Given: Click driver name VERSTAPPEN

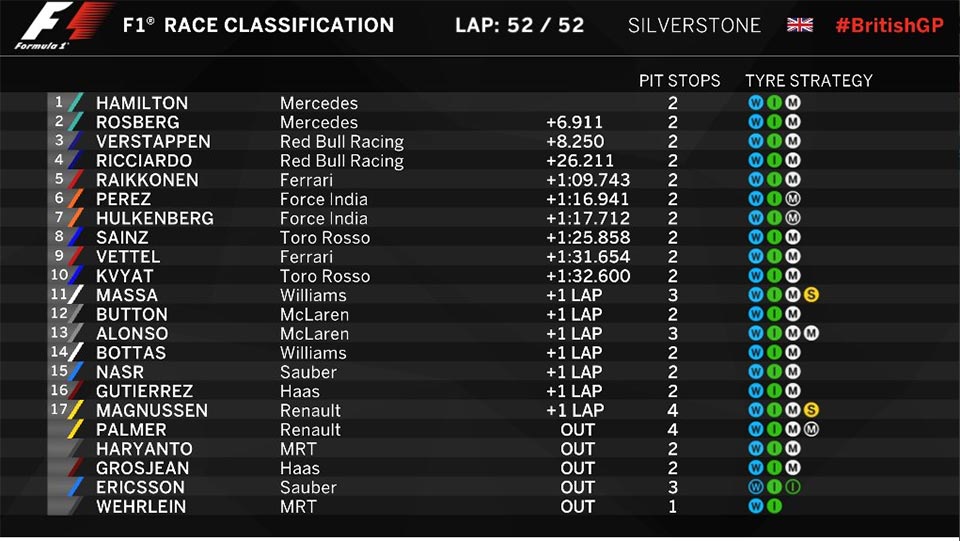Looking at the screenshot, I should point(153,141).
